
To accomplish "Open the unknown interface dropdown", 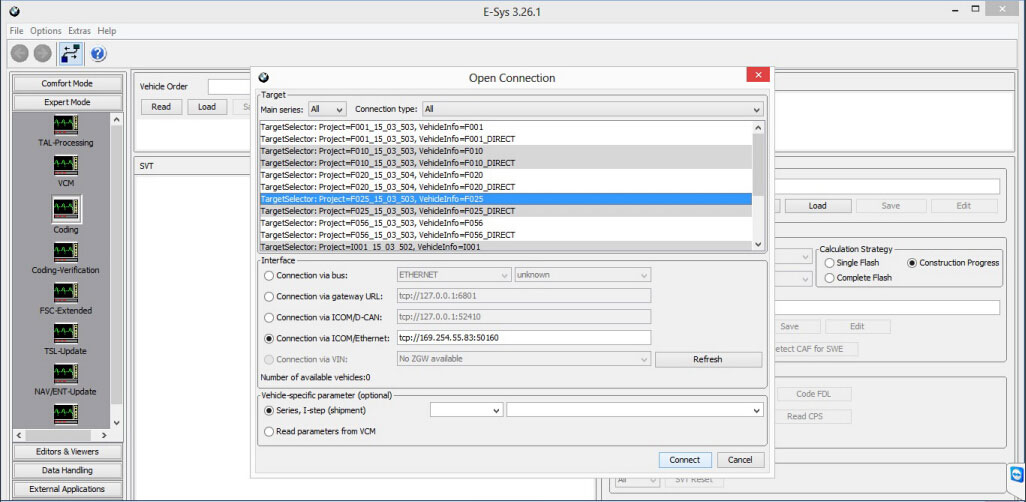I will (582, 275).
